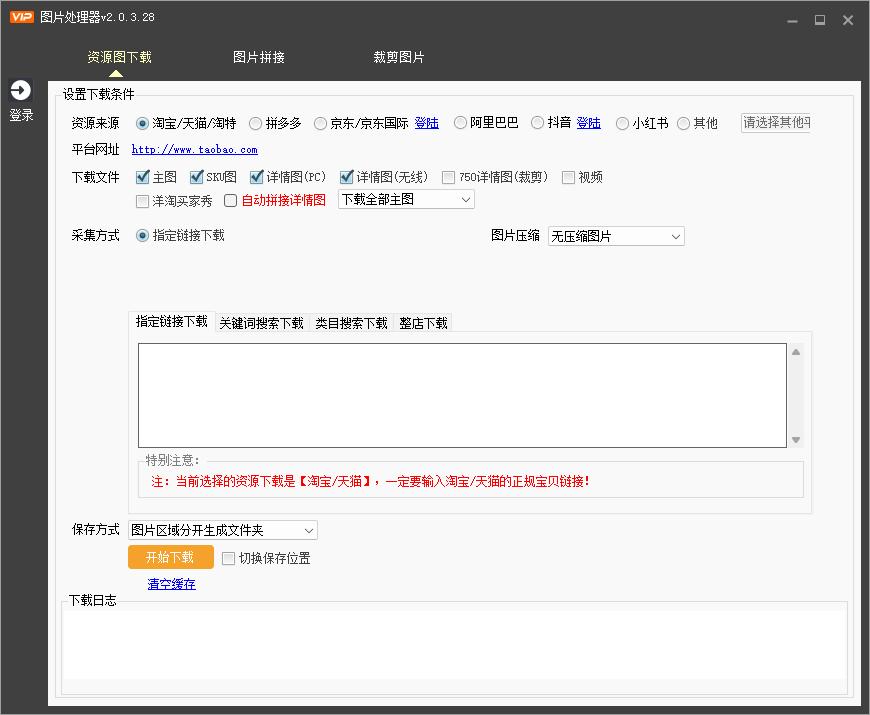This screenshot has width=870, height=715.
Task: Check 切换保存位置 checkbox
Action: point(228,559)
